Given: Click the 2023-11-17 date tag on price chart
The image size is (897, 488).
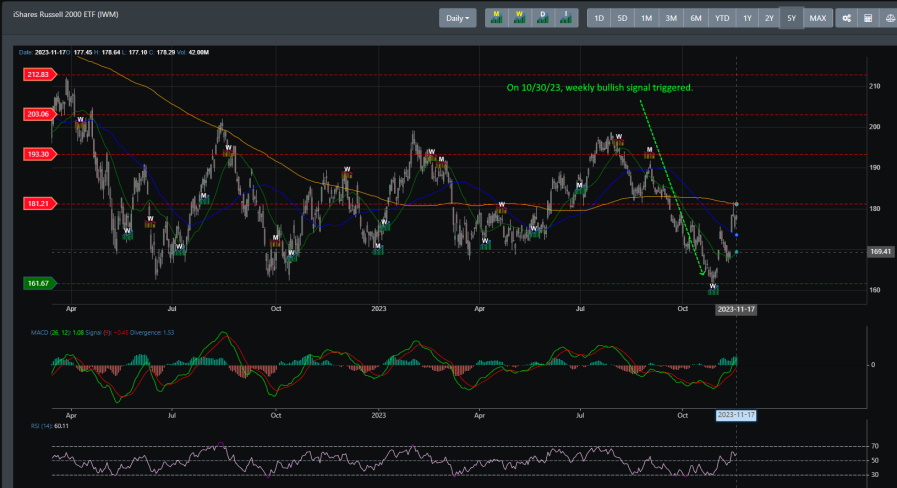Looking at the screenshot, I should pyautogui.click(x=736, y=309).
